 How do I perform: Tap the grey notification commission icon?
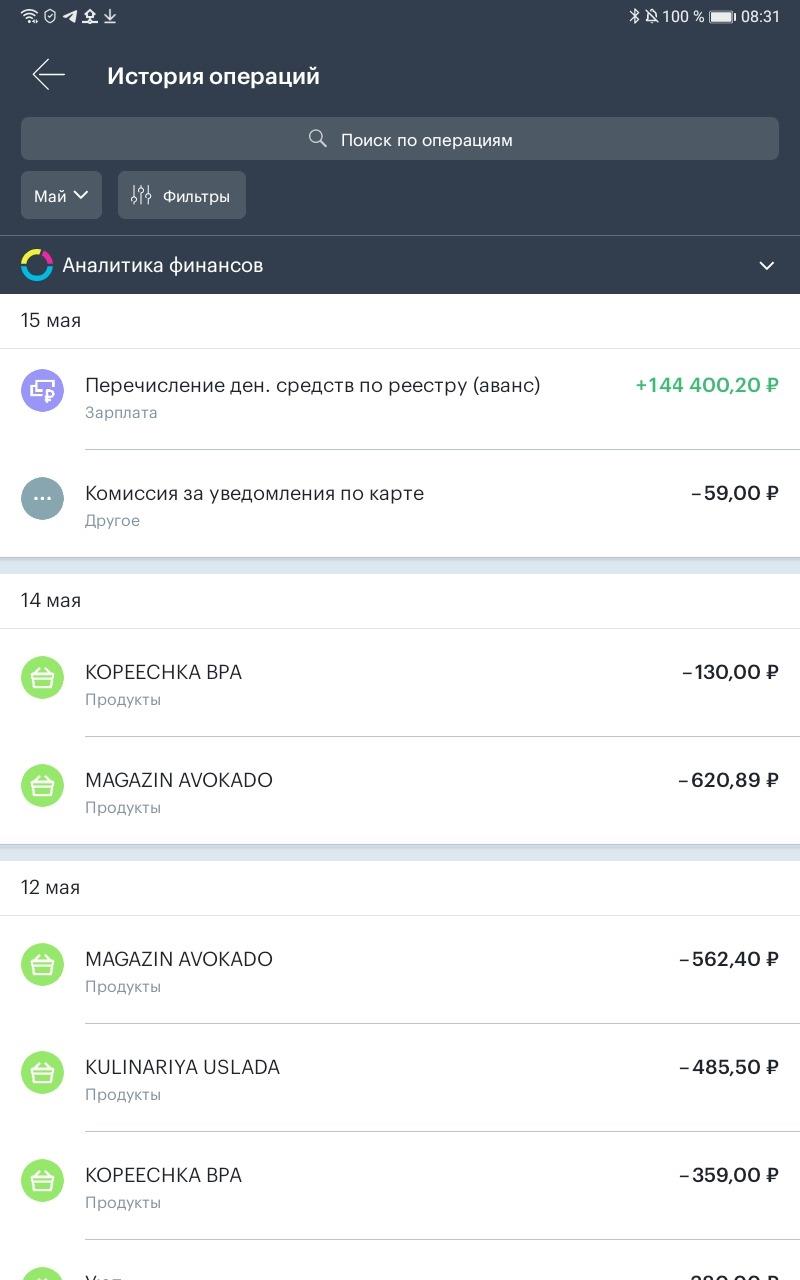pyautogui.click(x=42, y=498)
